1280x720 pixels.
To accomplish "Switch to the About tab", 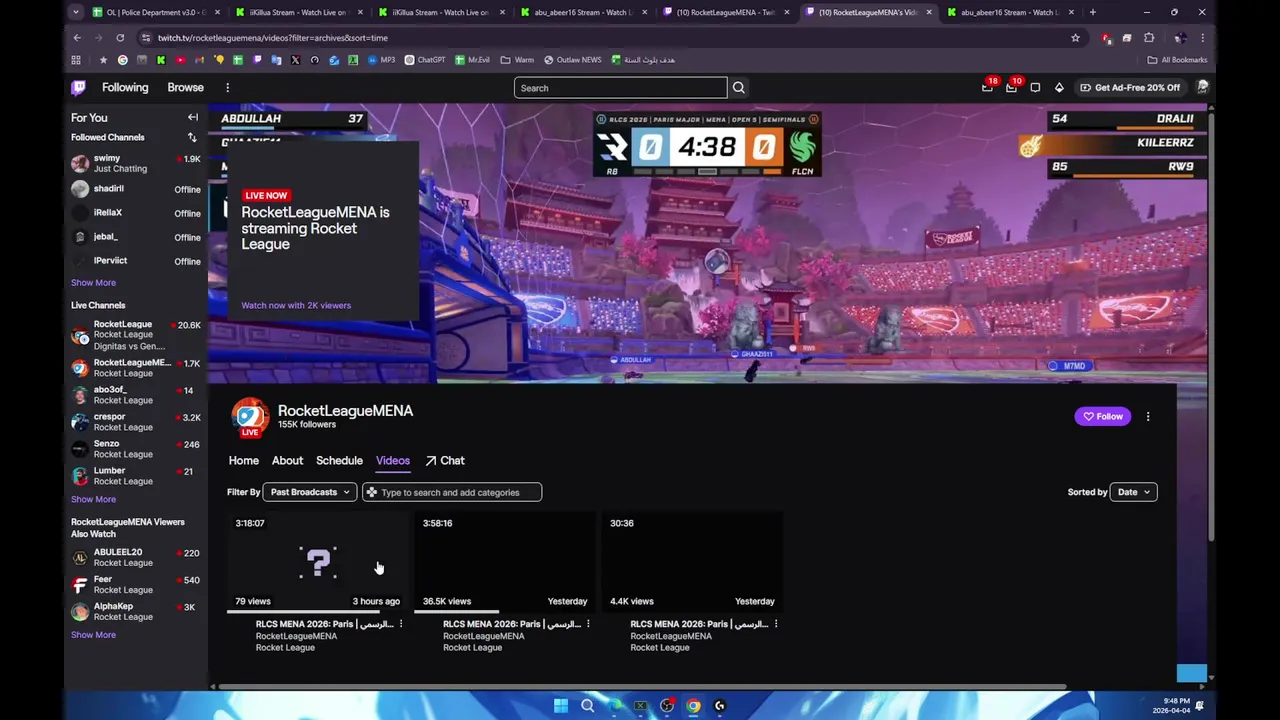I will (x=287, y=461).
